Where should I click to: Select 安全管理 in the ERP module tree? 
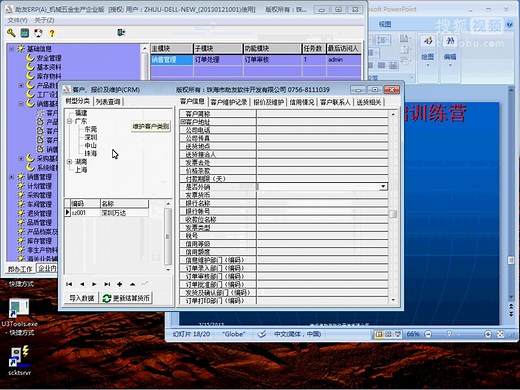[x=49, y=58]
